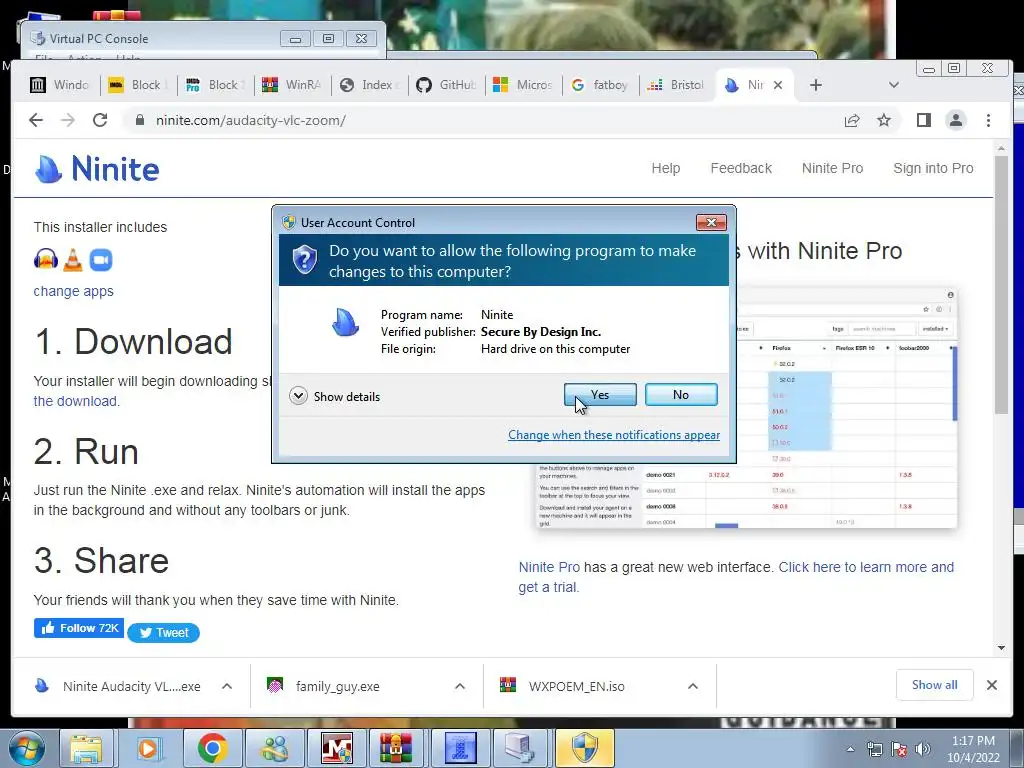Open a new tab with plus button

[816, 85]
